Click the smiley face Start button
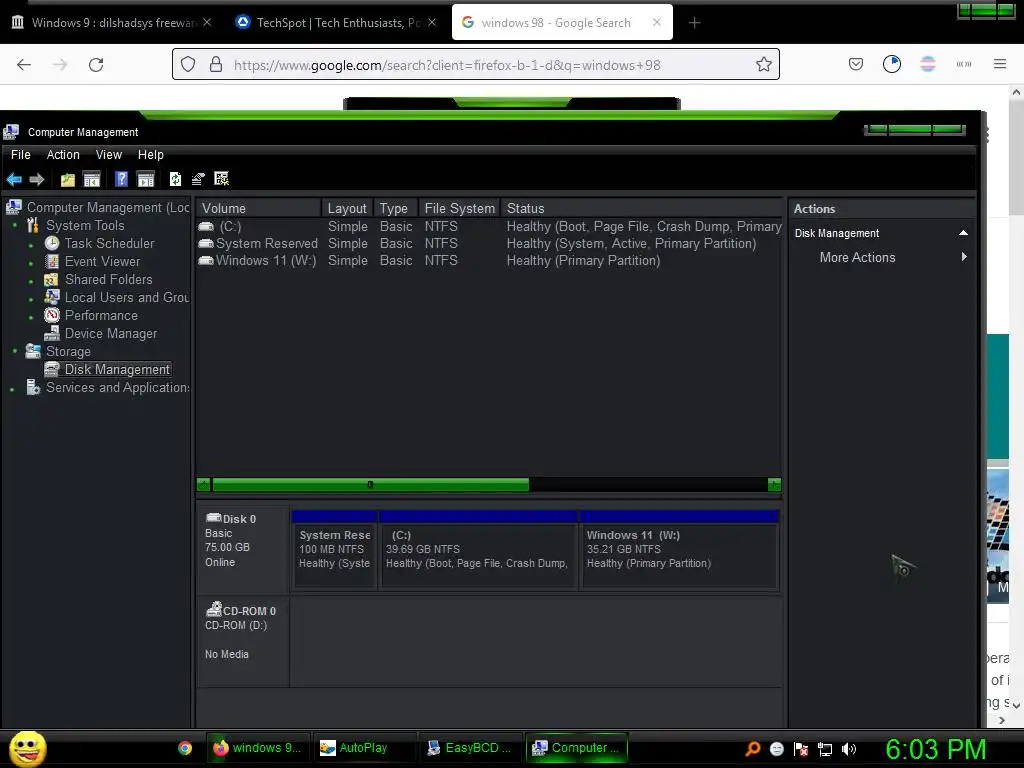The width and height of the screenshot is (1024, 768). tap(27, 748)
